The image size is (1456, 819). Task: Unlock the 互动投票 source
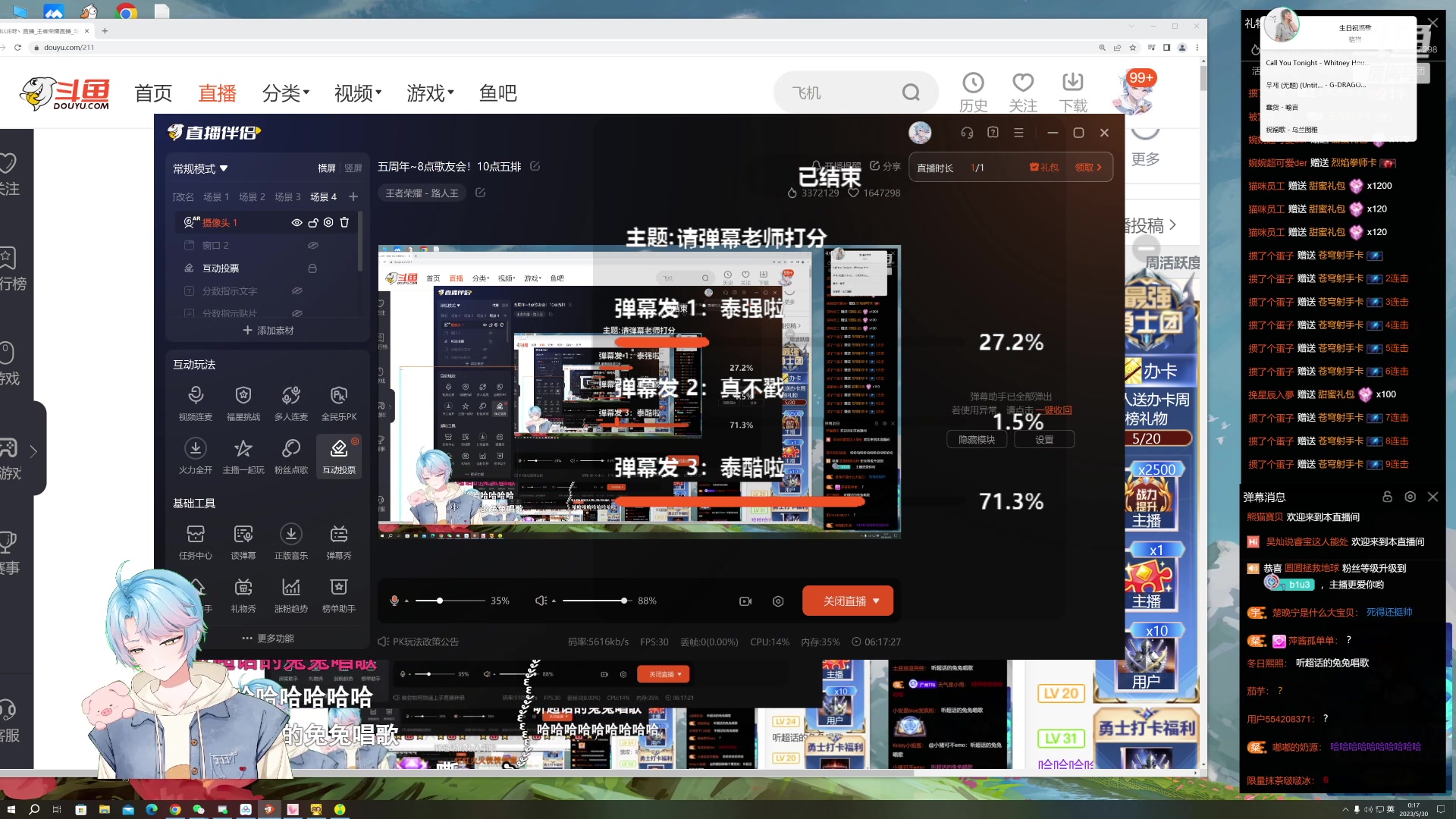click(x=312, y=268)
